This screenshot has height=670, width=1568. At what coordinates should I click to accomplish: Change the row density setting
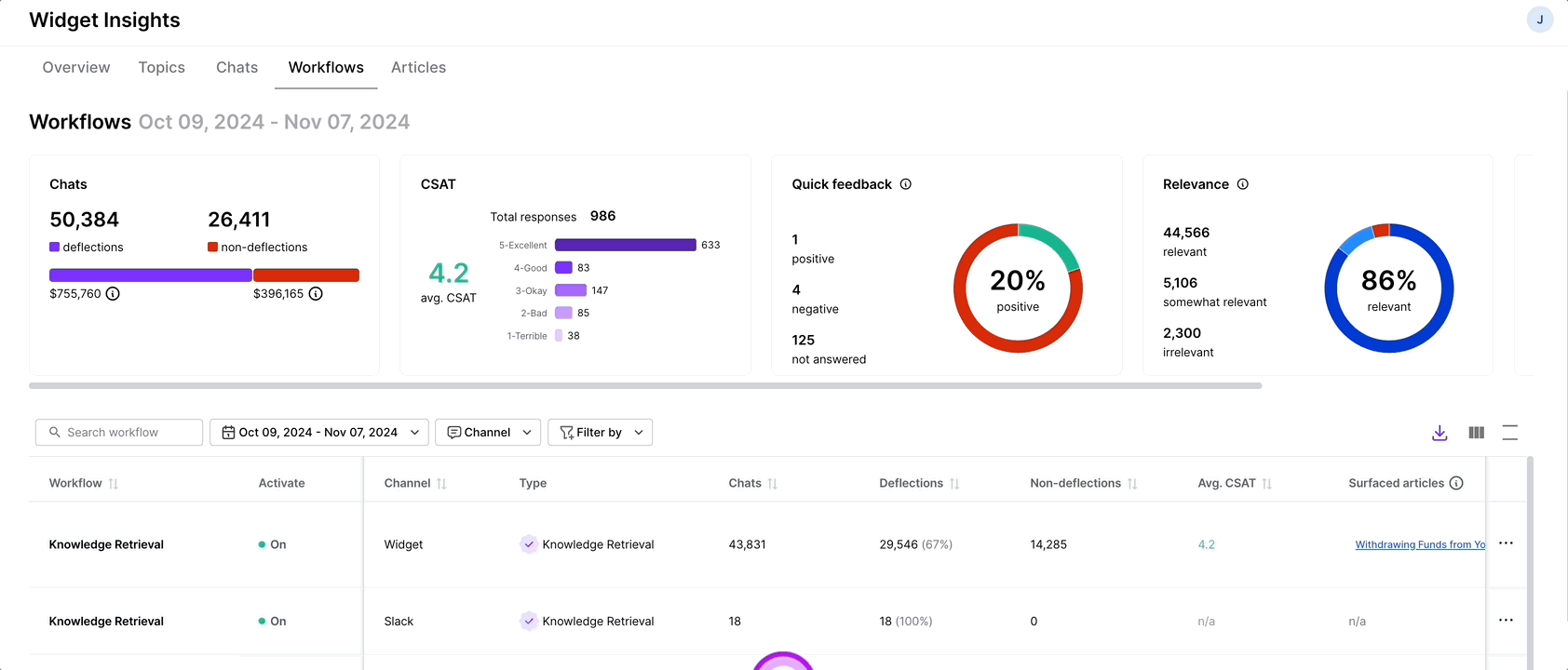(x=1510, y=433)
